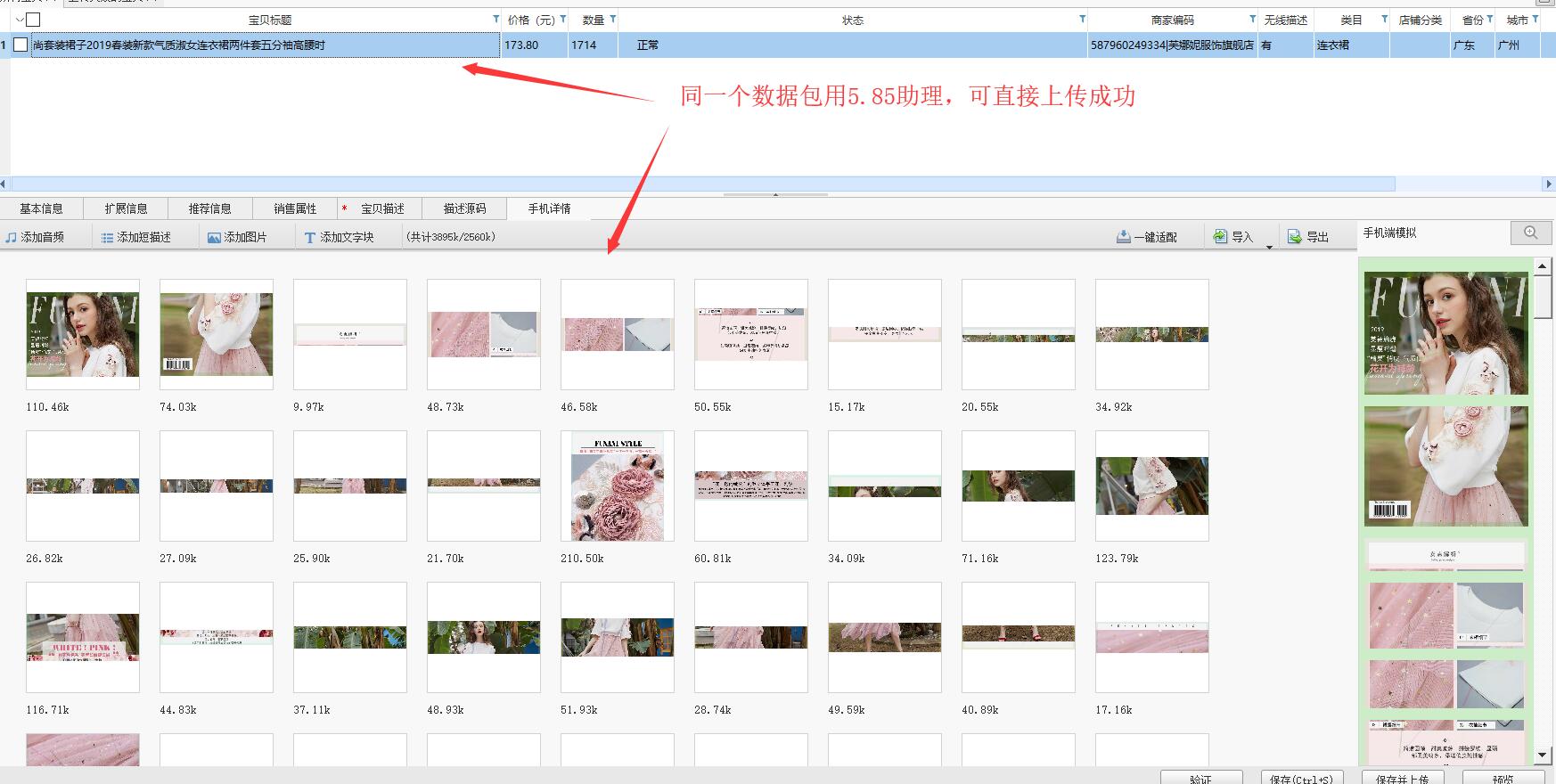The image size is (1556, 784).
Task: Open the 宝贝标题 column filter
Action: coord(496,19)
